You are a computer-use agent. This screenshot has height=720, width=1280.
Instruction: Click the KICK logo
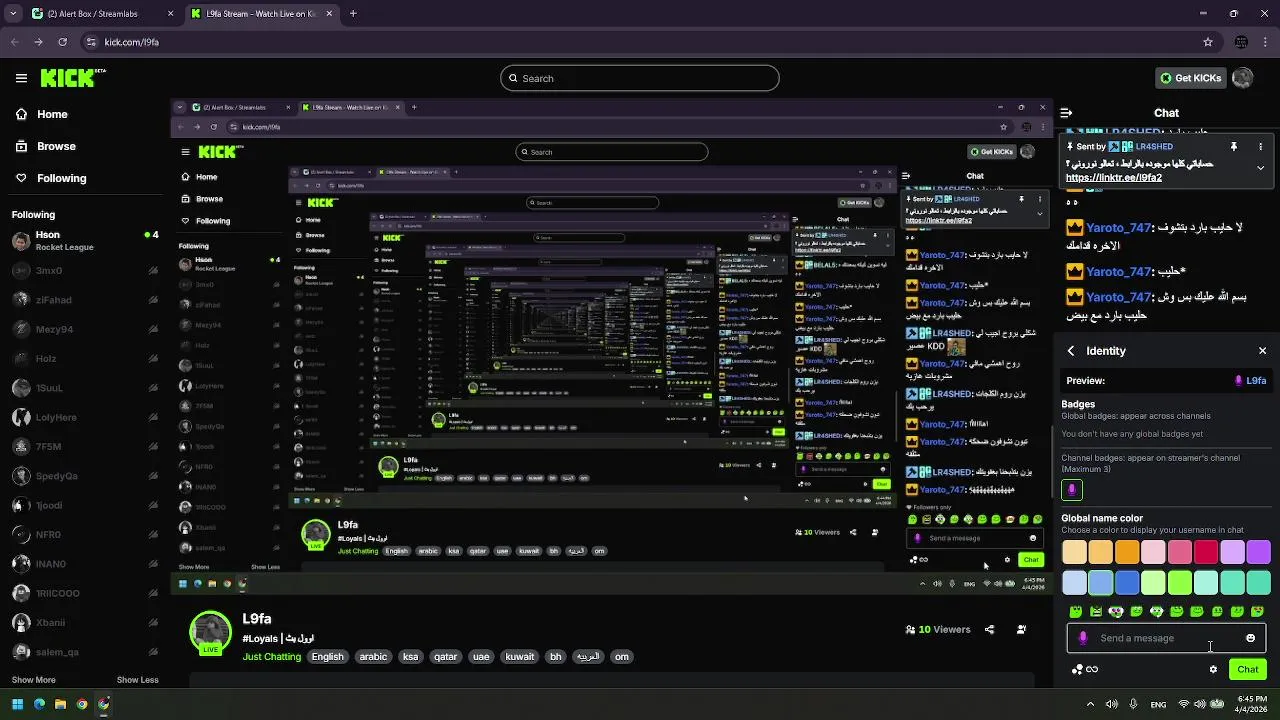[x=72, y=78]
